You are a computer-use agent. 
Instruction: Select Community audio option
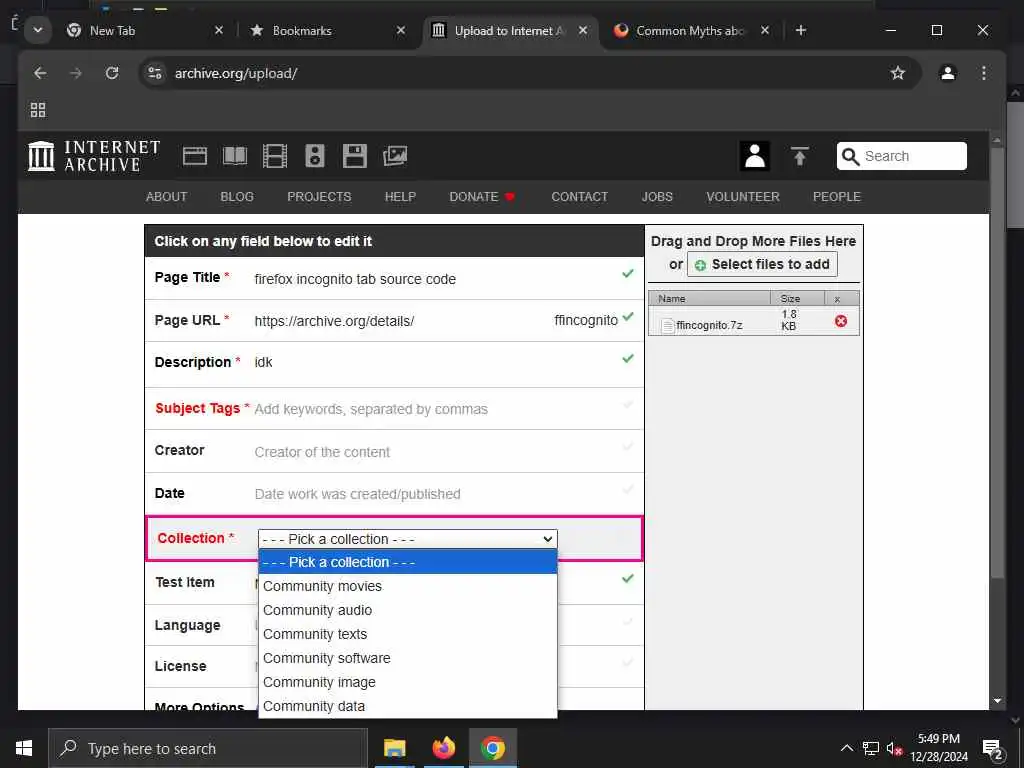pyautogui.click(x=408, y=610)
